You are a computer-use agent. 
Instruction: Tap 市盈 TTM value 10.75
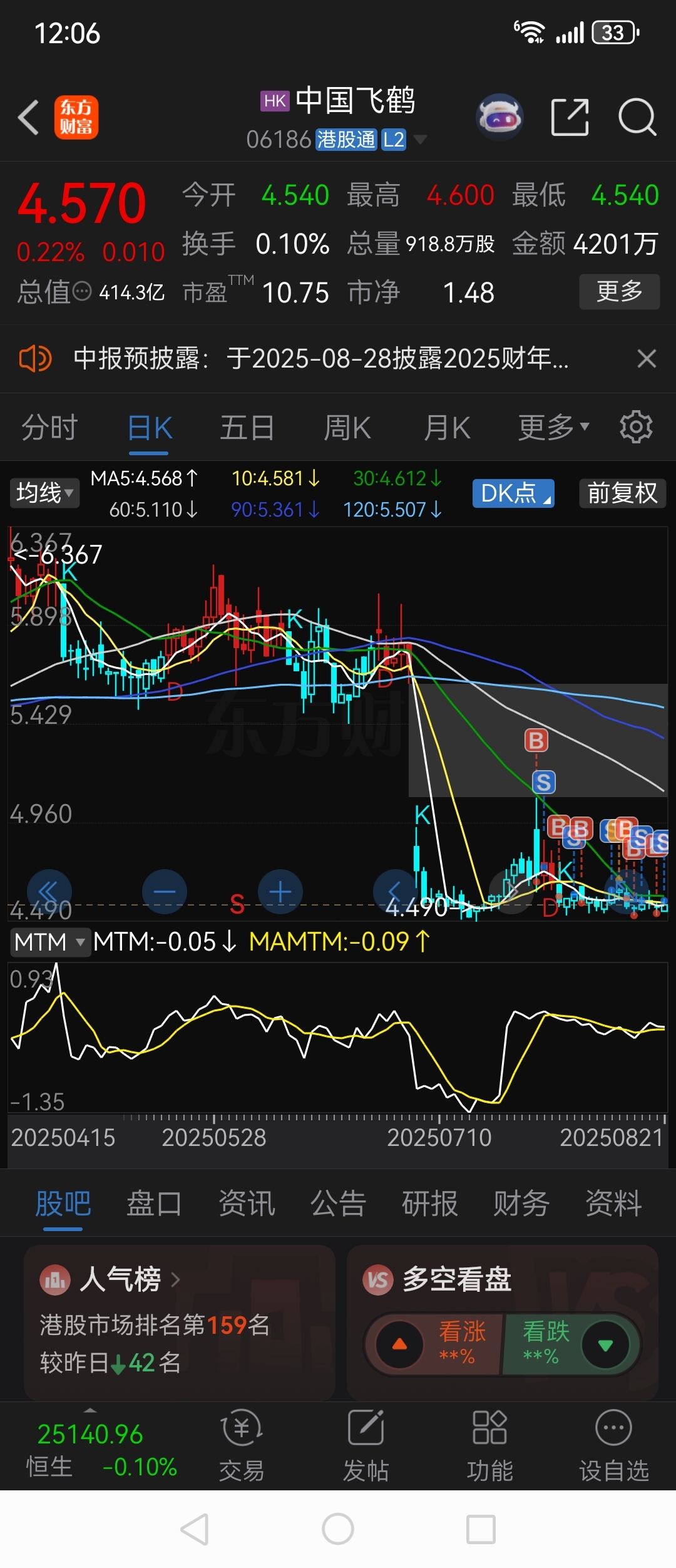coord(295,292)
